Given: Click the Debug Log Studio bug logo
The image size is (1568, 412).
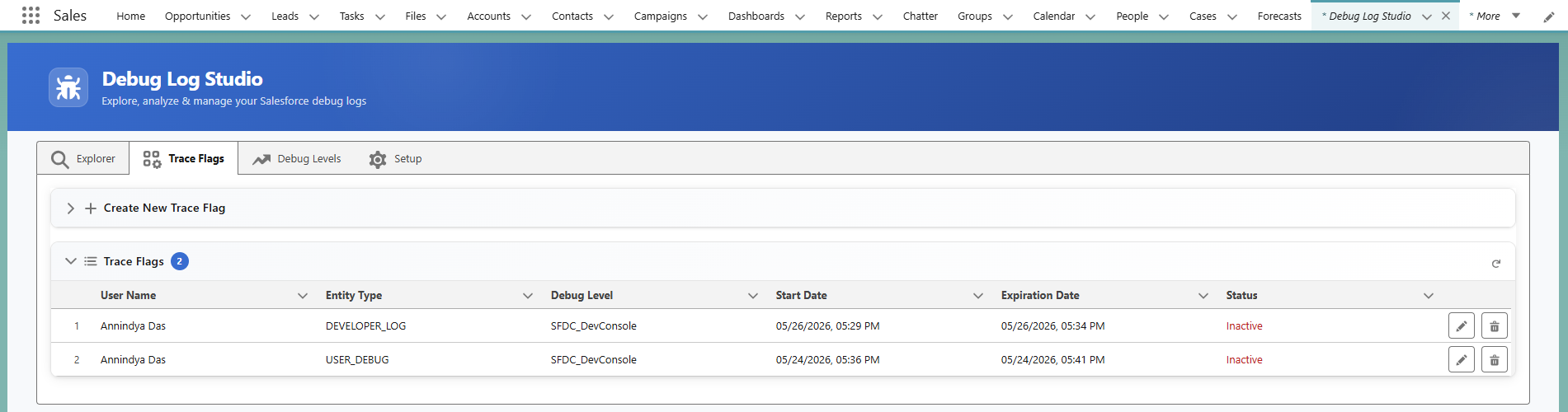Looking at the screenshot, I should [x=68, y=87].
